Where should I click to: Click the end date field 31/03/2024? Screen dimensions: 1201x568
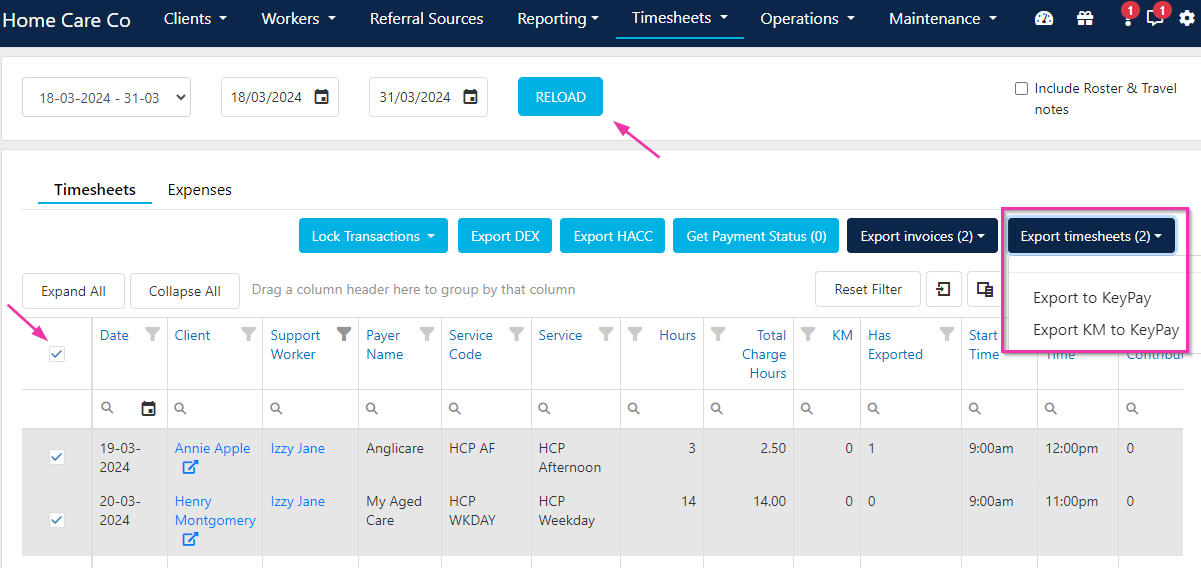(428, 97)
